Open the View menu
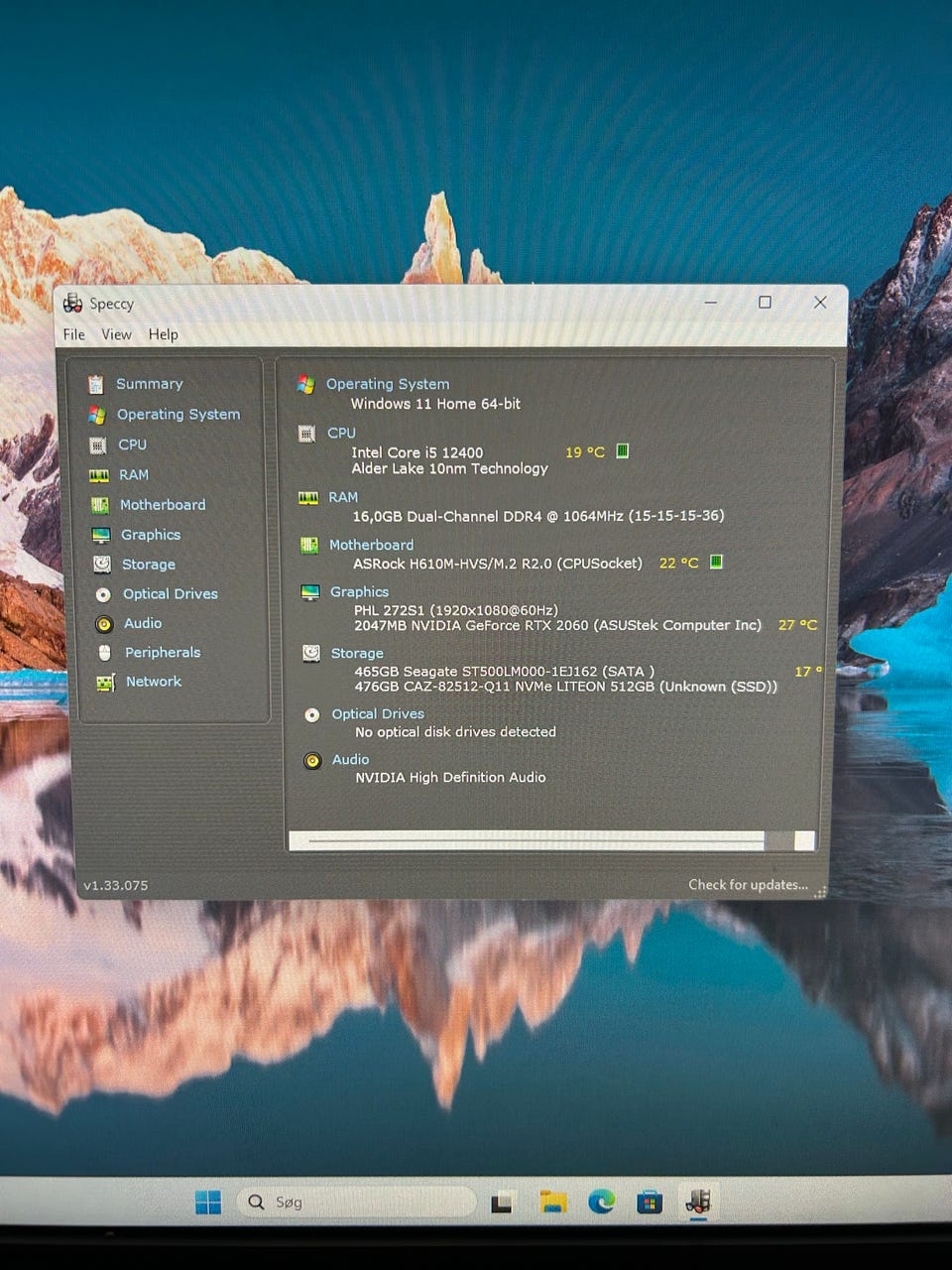The width and height of the screenshot is (952, 1270). [x=116, y=334]
